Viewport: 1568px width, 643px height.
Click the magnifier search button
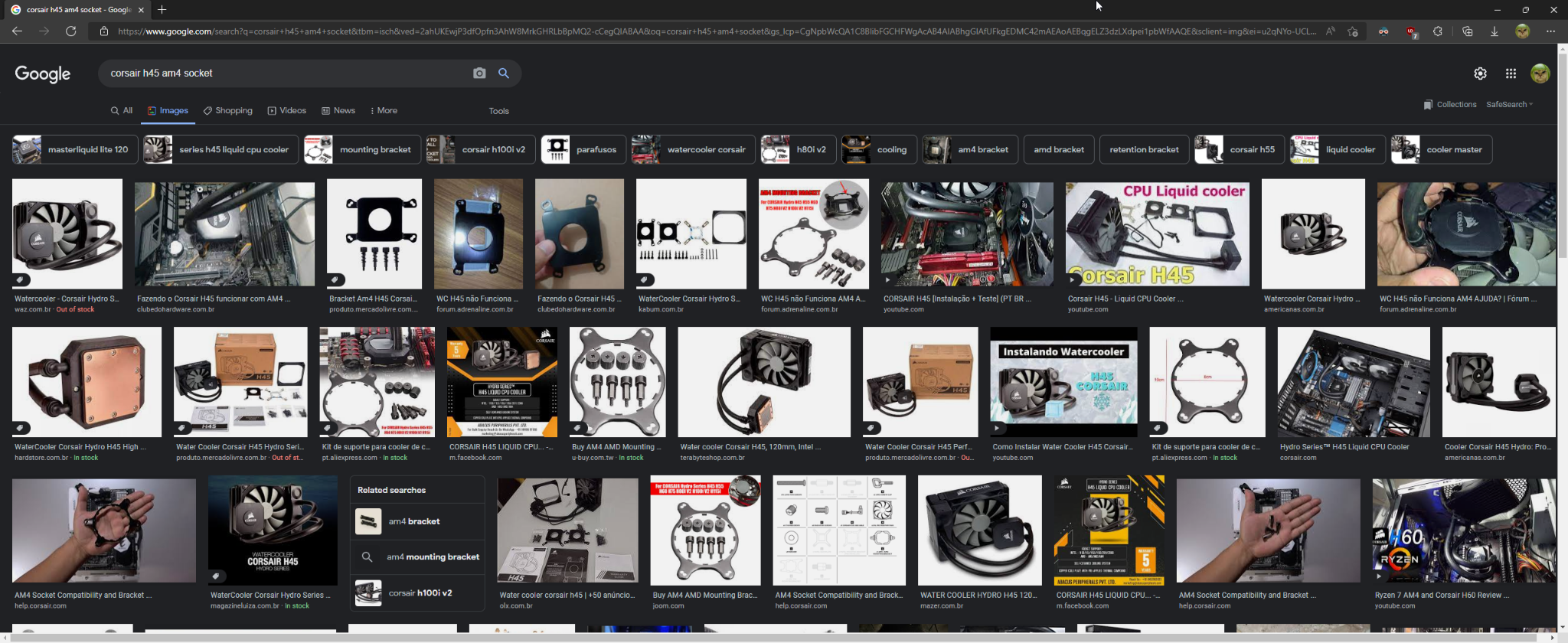504,73
